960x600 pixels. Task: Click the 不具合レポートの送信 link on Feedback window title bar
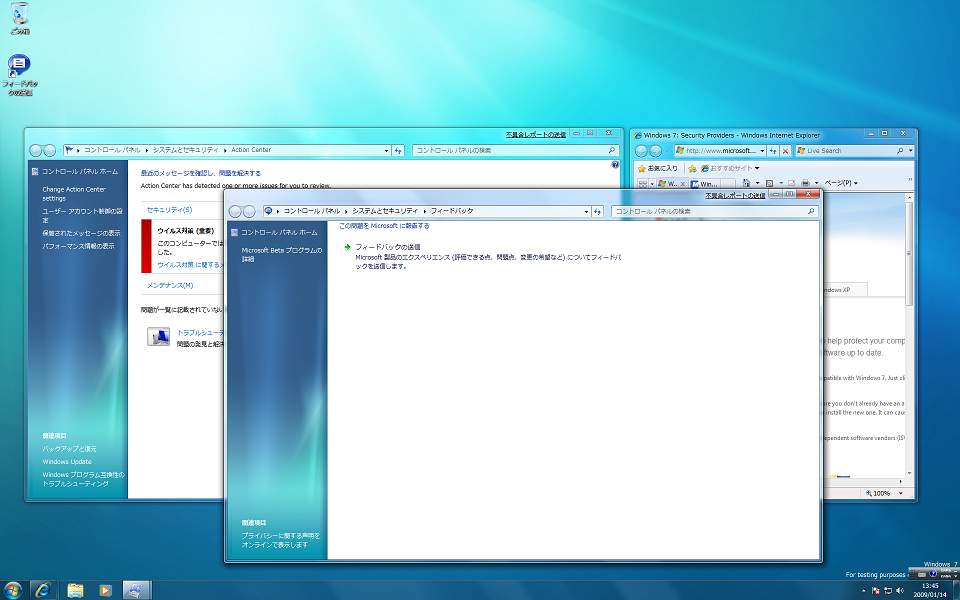pyautogui.click(x=735, y=196)
